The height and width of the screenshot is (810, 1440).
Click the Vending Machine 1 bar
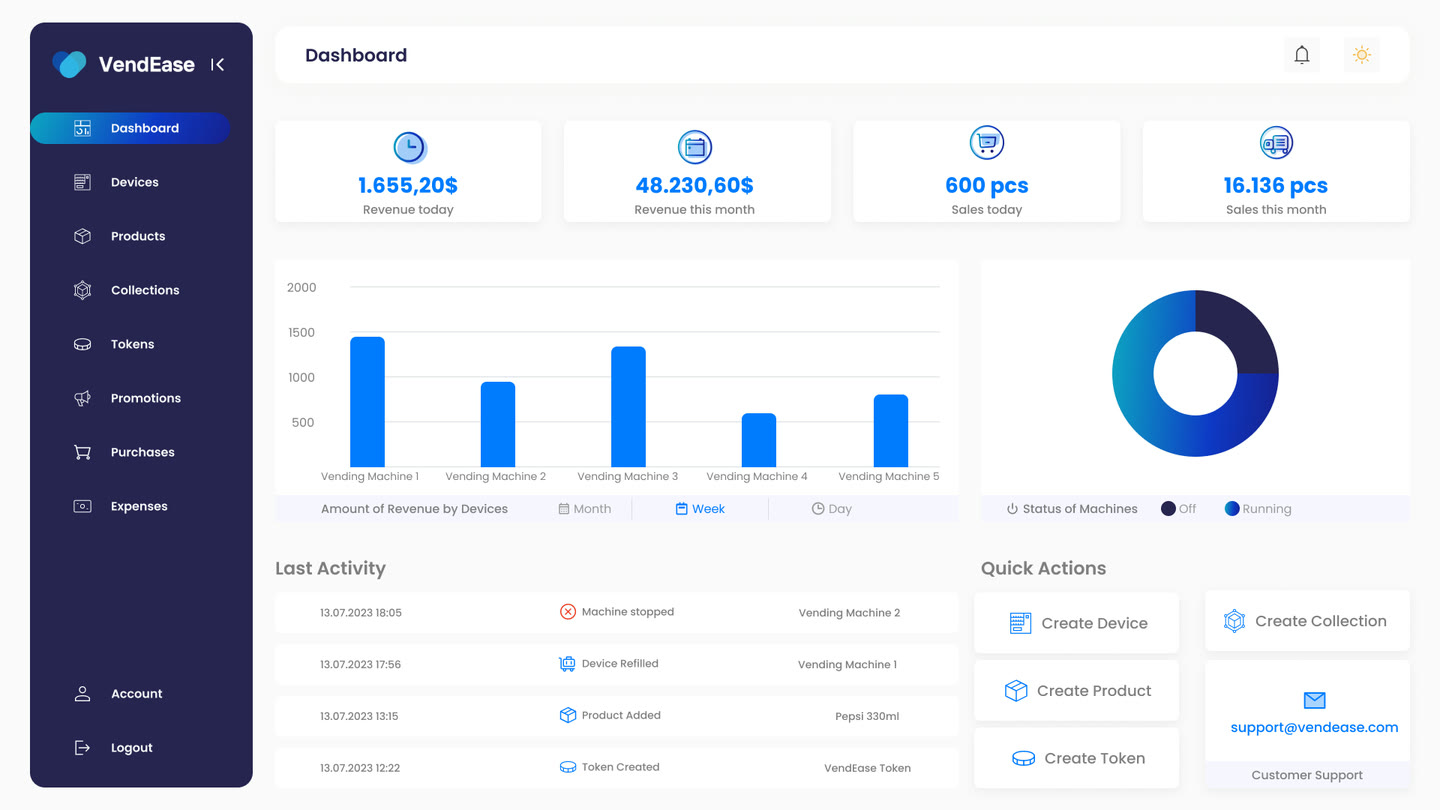(x=367, y=402)
